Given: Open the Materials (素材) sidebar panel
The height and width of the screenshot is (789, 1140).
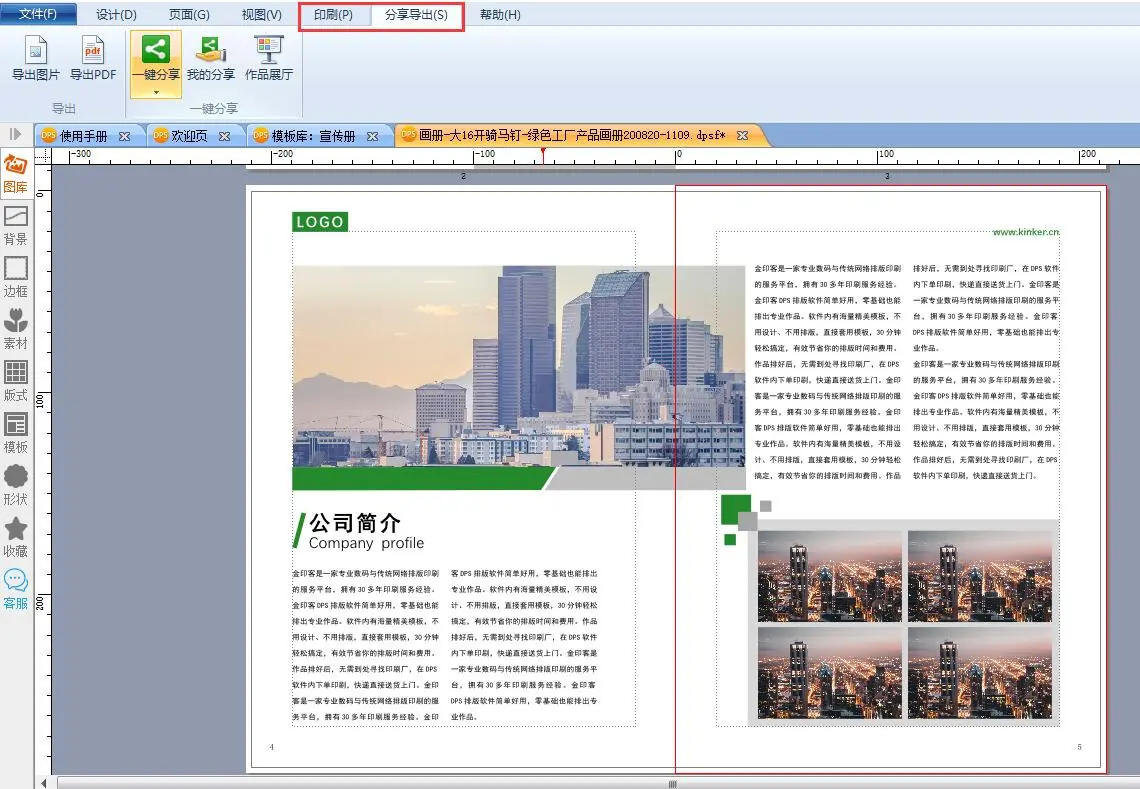Looking at the screenshot, I should click(16, 330).
